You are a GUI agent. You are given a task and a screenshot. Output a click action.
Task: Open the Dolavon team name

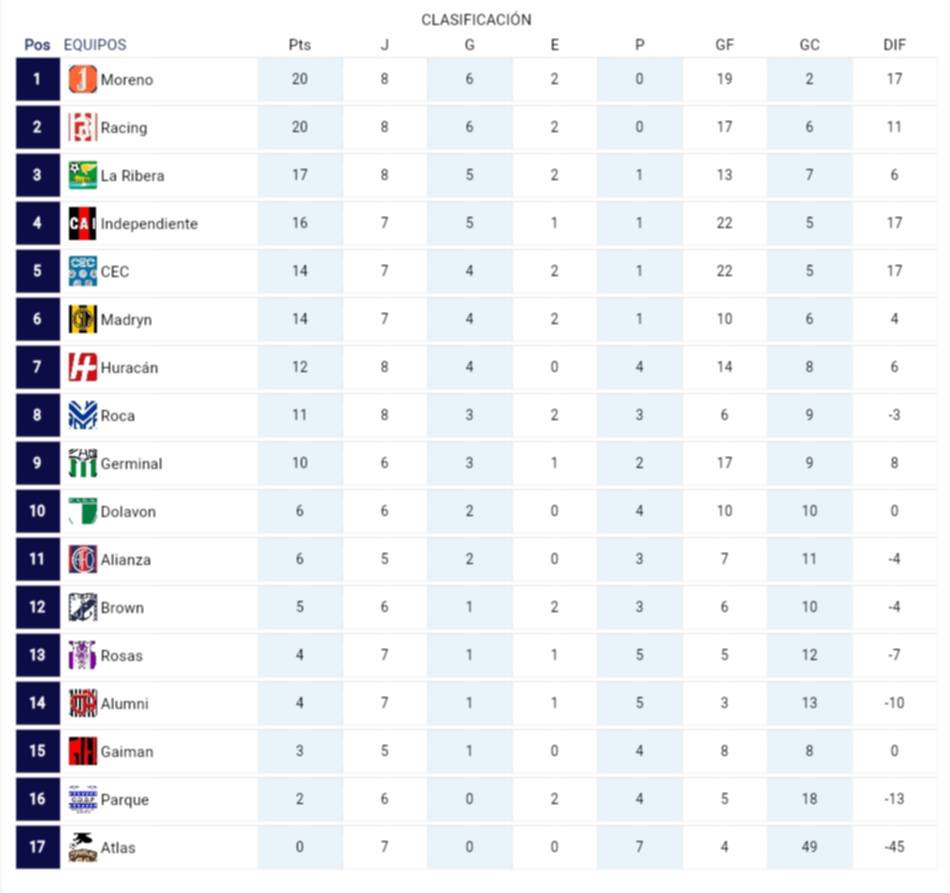click(128, 512)
